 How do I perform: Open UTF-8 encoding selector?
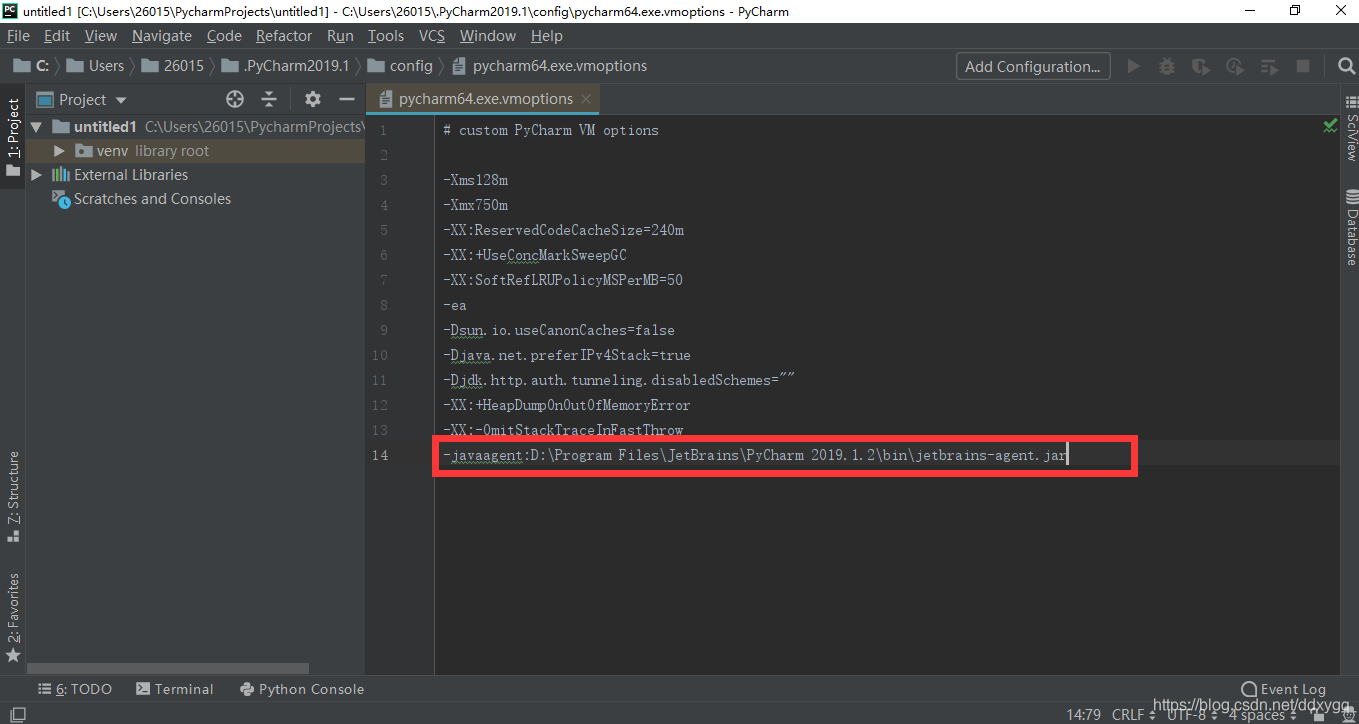click(x=1190, y=714)
